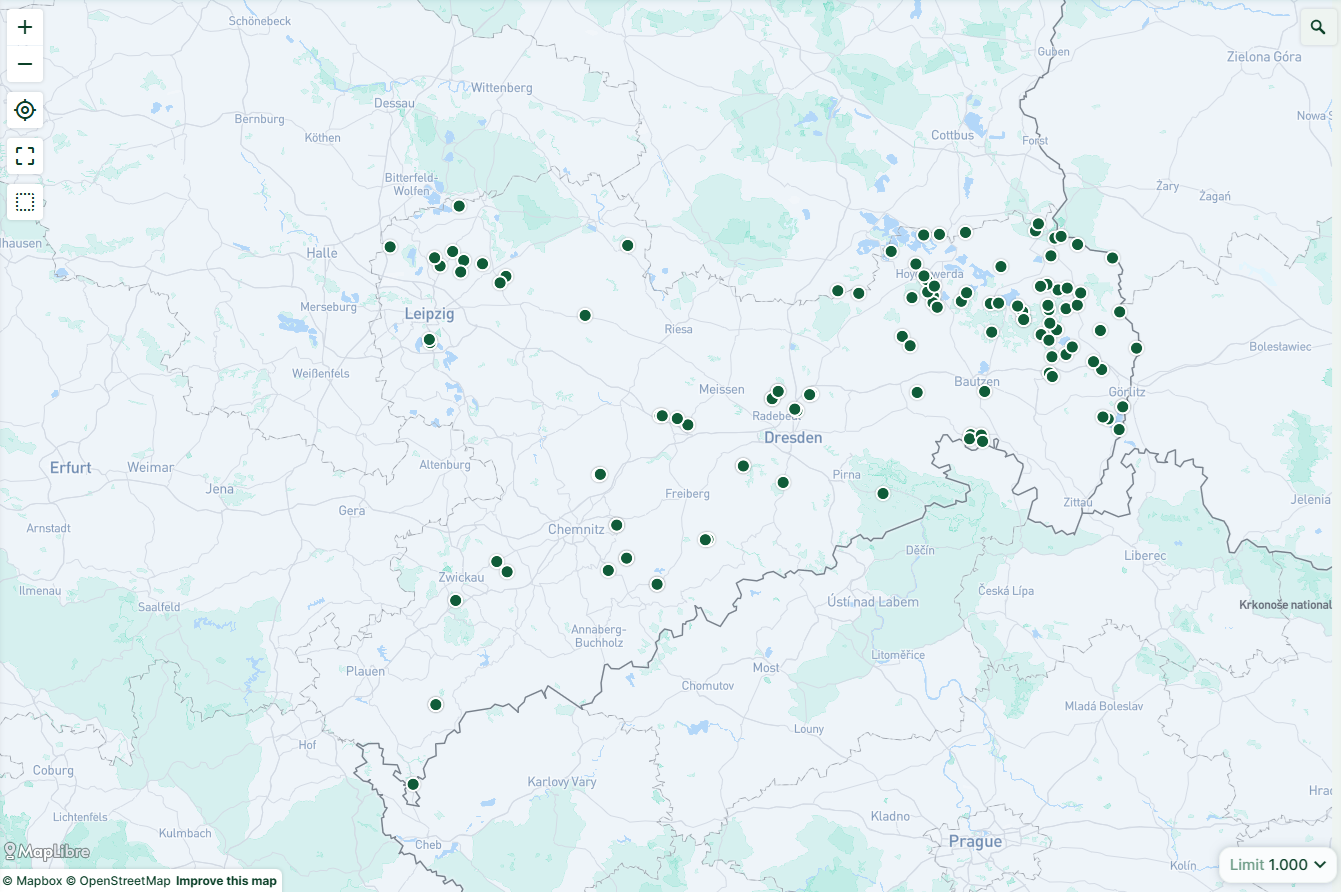This screenshot has width=1341, height=892.
Task: Click the Dresden city label
Action: pos(793,438)
